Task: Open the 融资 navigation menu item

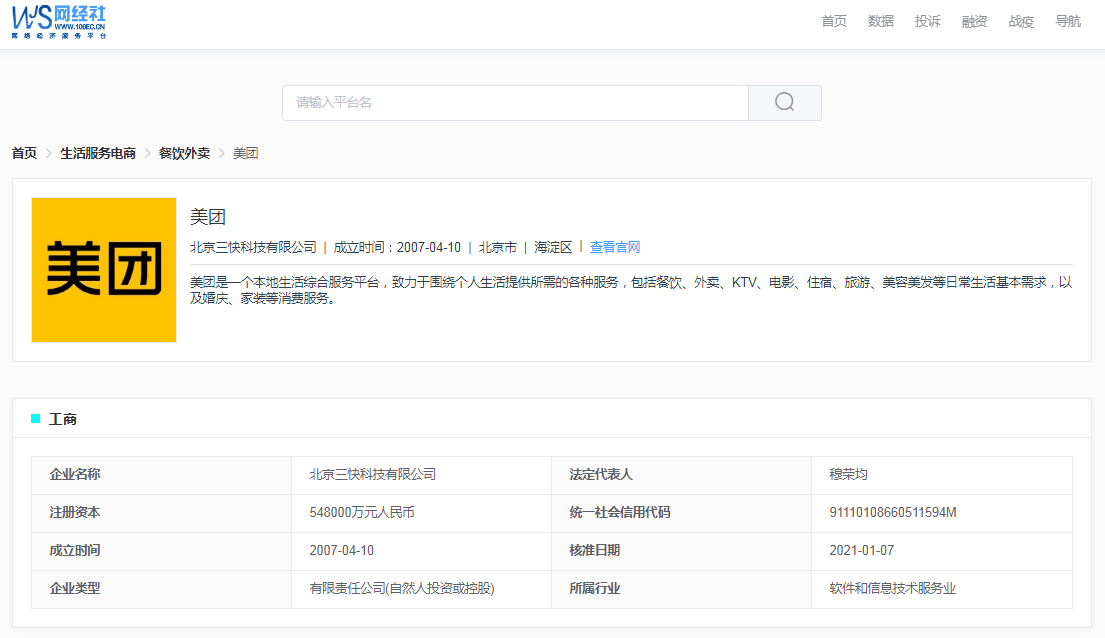Action: click(x=974, y=21)
